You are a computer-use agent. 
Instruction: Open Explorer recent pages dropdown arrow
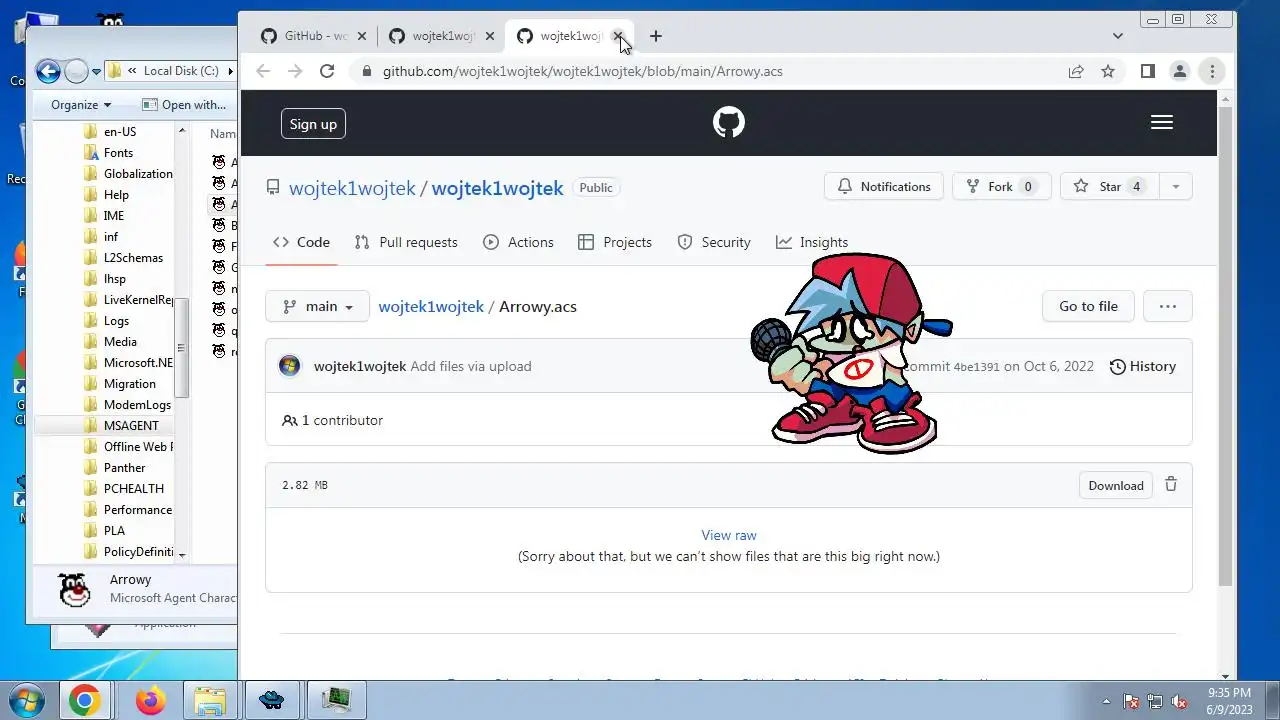97,71
